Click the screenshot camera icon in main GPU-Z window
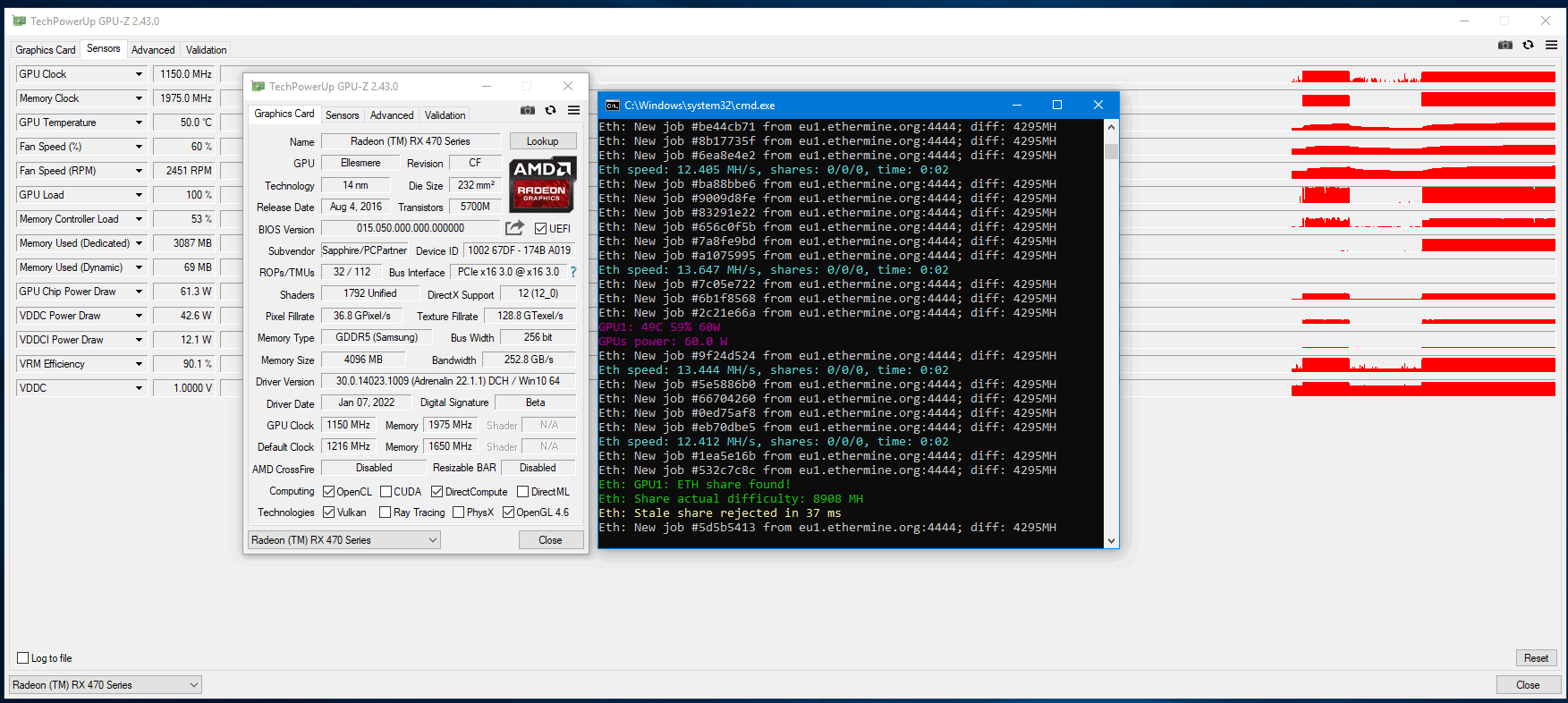 click(1505, 45)
